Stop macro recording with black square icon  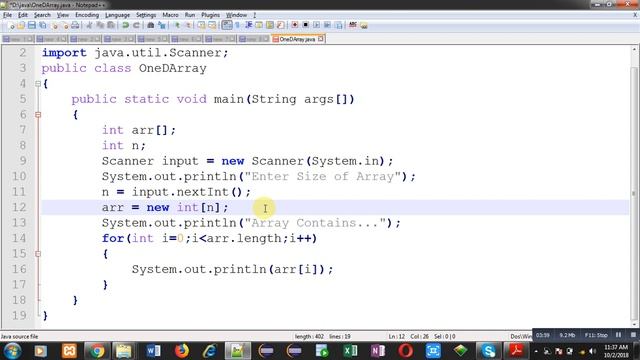click(305, 25)
